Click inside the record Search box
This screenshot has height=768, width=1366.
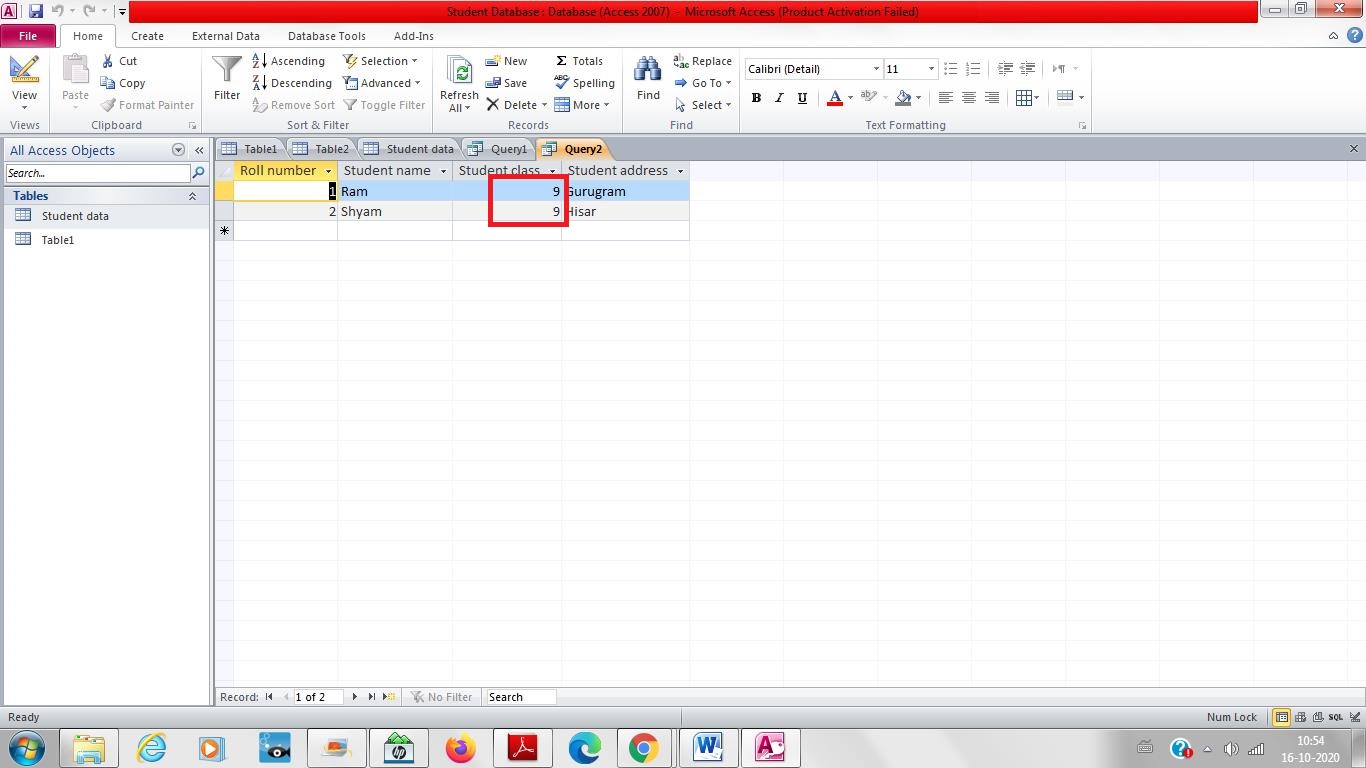tap(520, 697)
